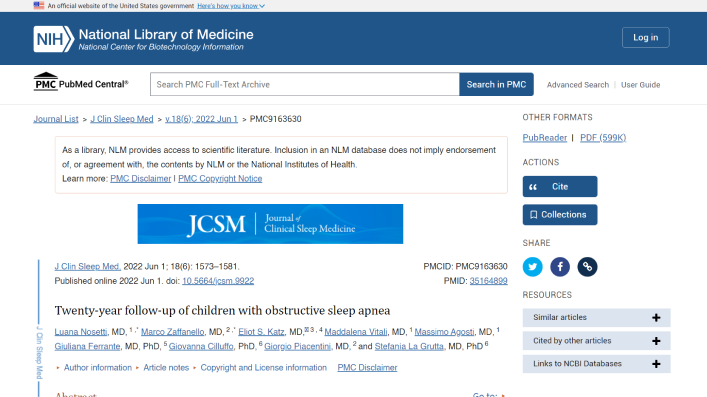Open DOI 10.5664/jcsm.9922 link

point(218,281)
